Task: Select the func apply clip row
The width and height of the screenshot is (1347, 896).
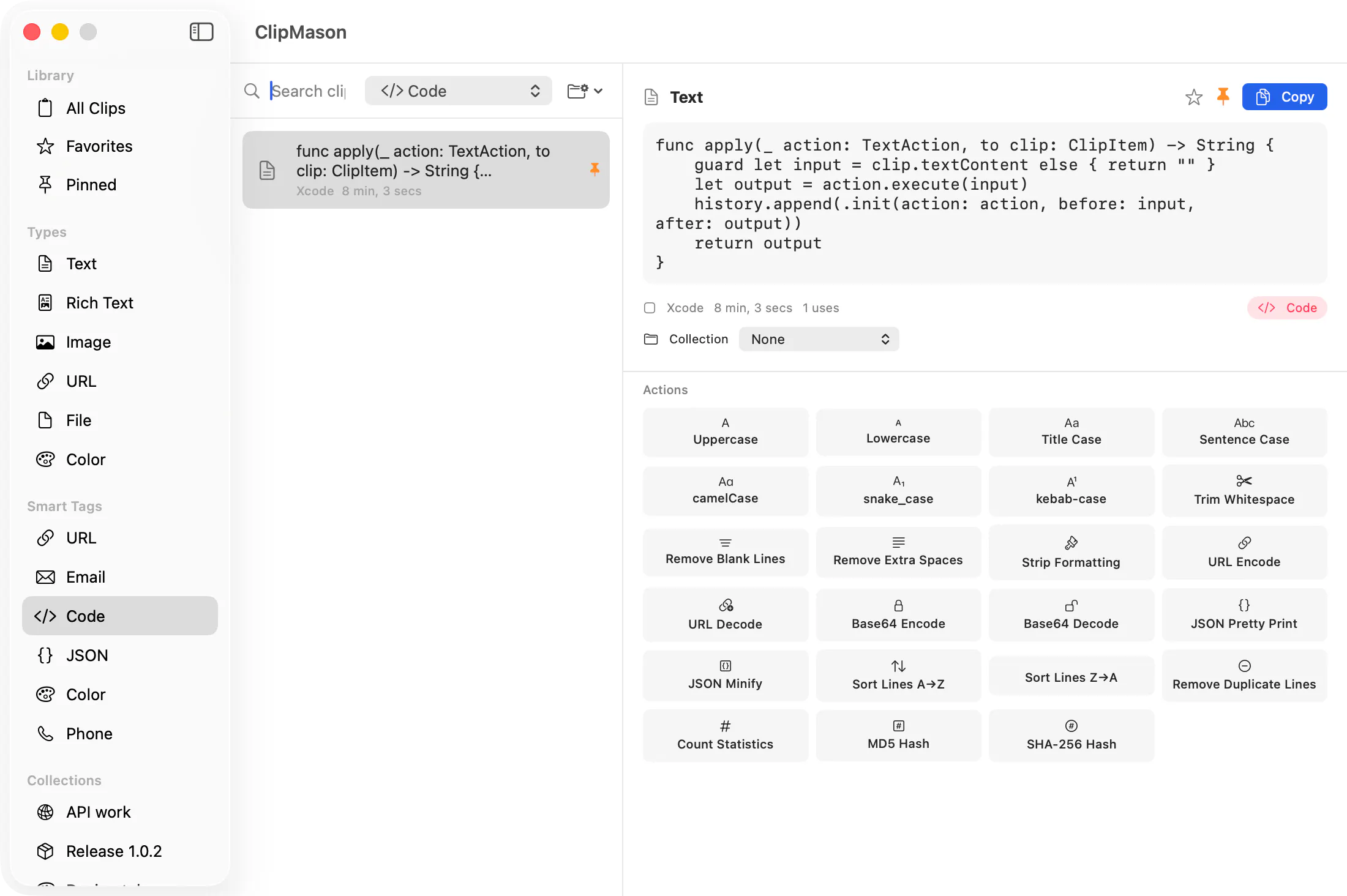Action: 426,170
